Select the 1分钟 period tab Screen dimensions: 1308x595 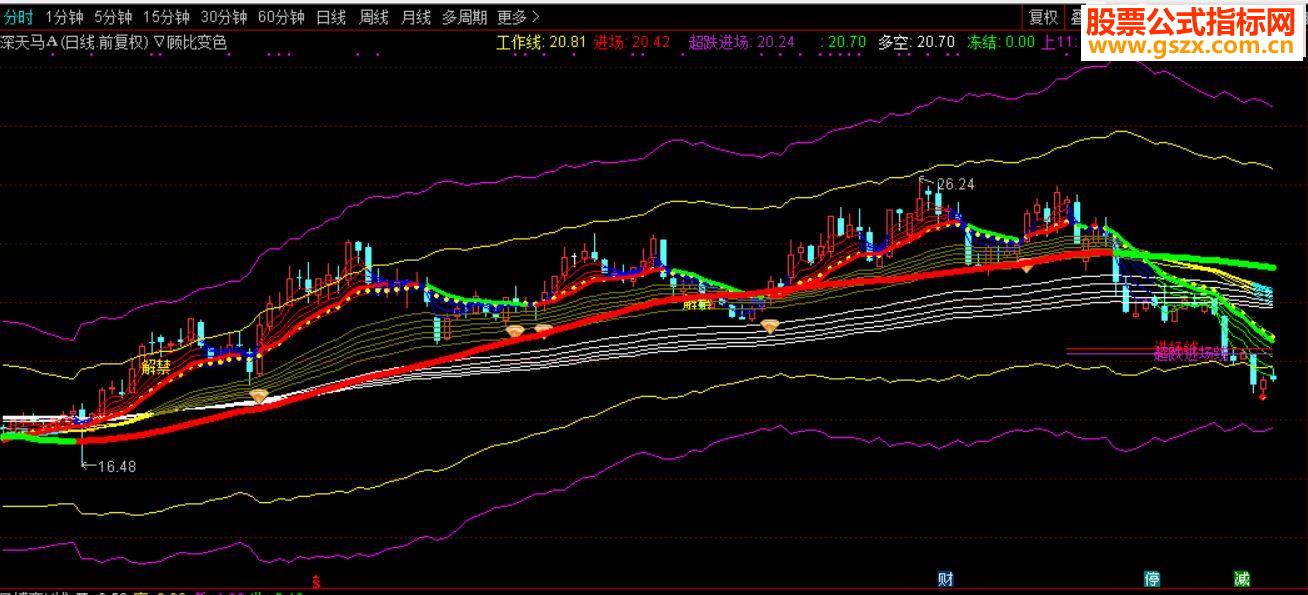(x=65, y=17)
